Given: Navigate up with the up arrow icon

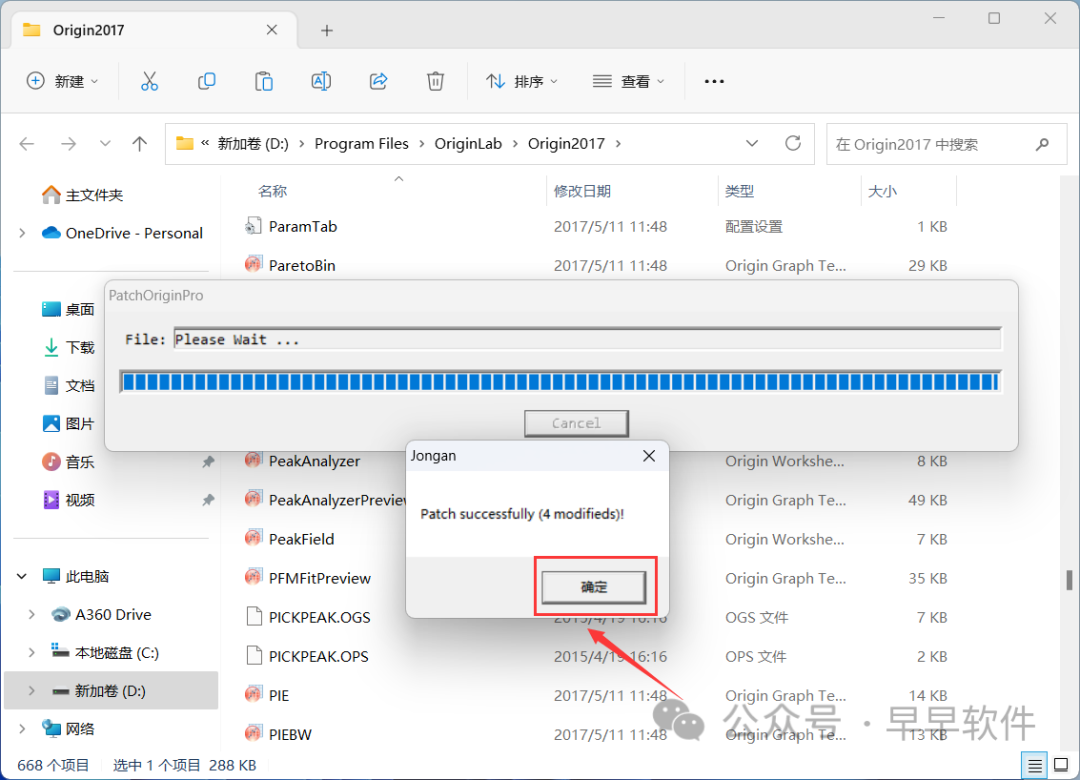Looking at the screenshot, I should (140, 144).
